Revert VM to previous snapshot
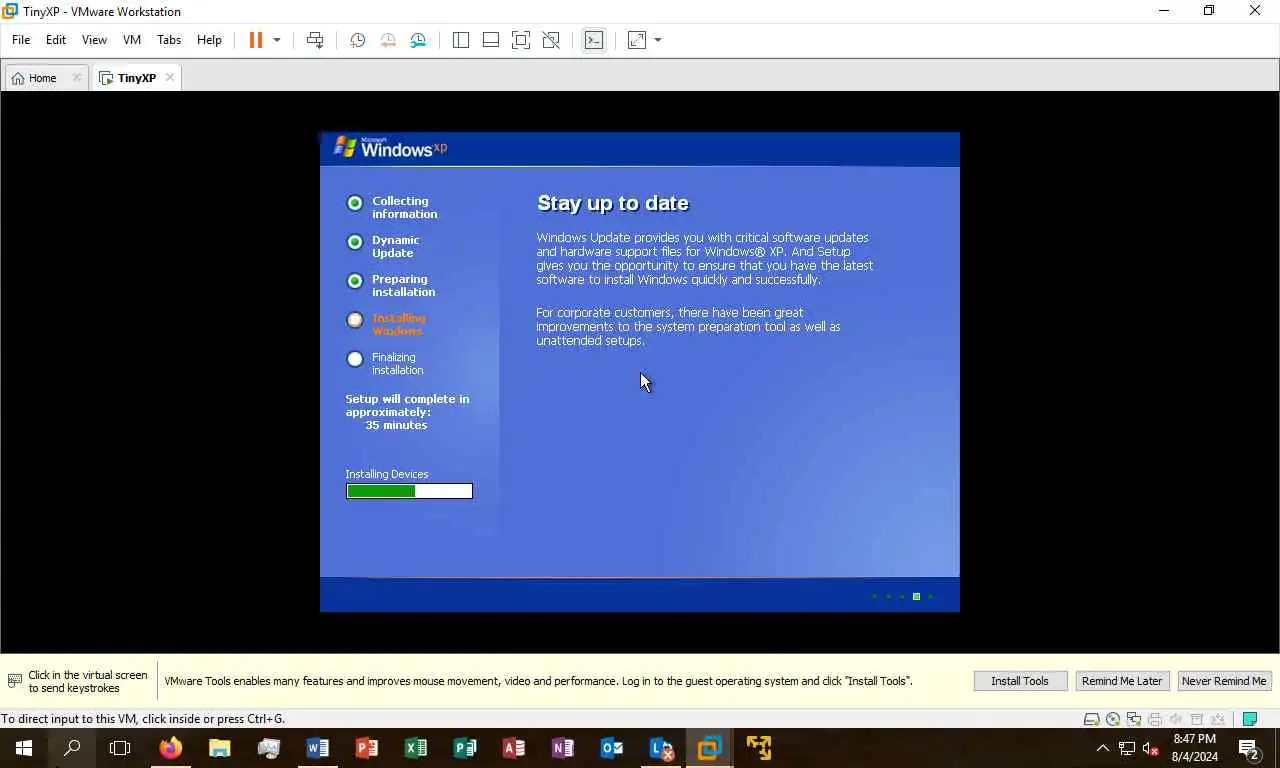The image size is (1280, 768). (x=388, y=40)
